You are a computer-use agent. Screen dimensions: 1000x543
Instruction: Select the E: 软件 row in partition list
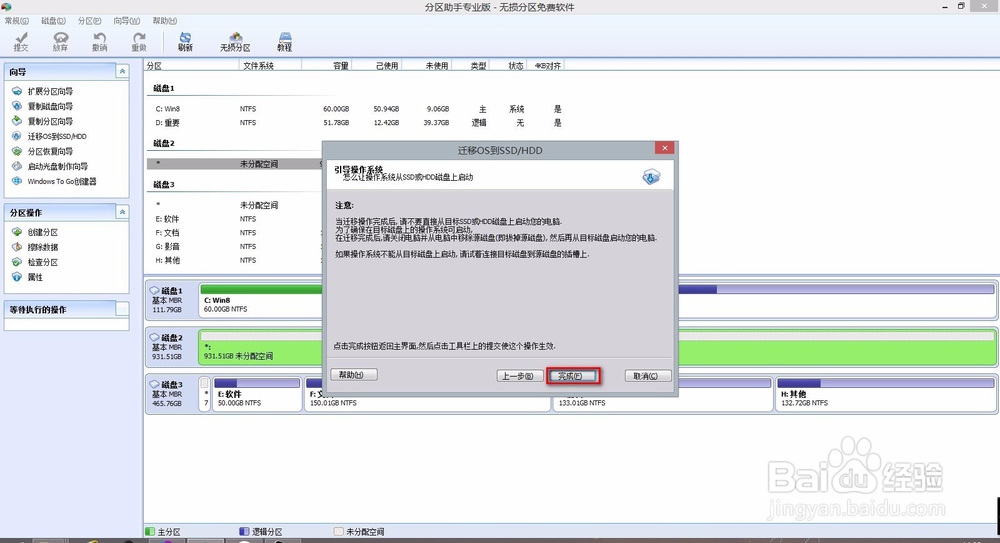pos(235,219)
